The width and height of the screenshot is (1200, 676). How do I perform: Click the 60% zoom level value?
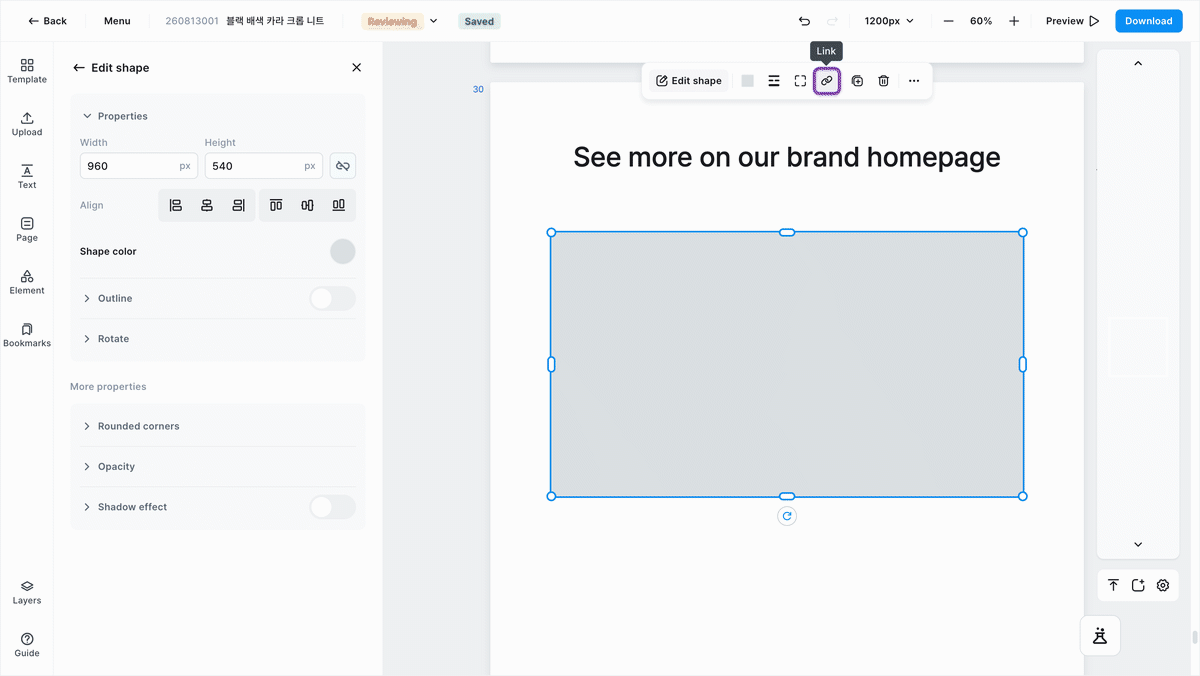(x=981, y=21)
